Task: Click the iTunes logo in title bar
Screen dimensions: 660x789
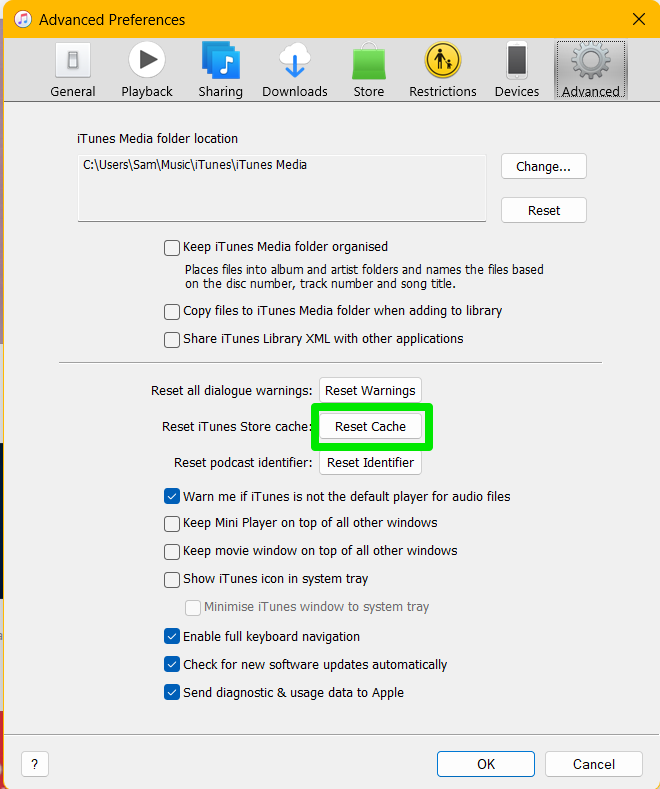Action: (x=23, y=19)
